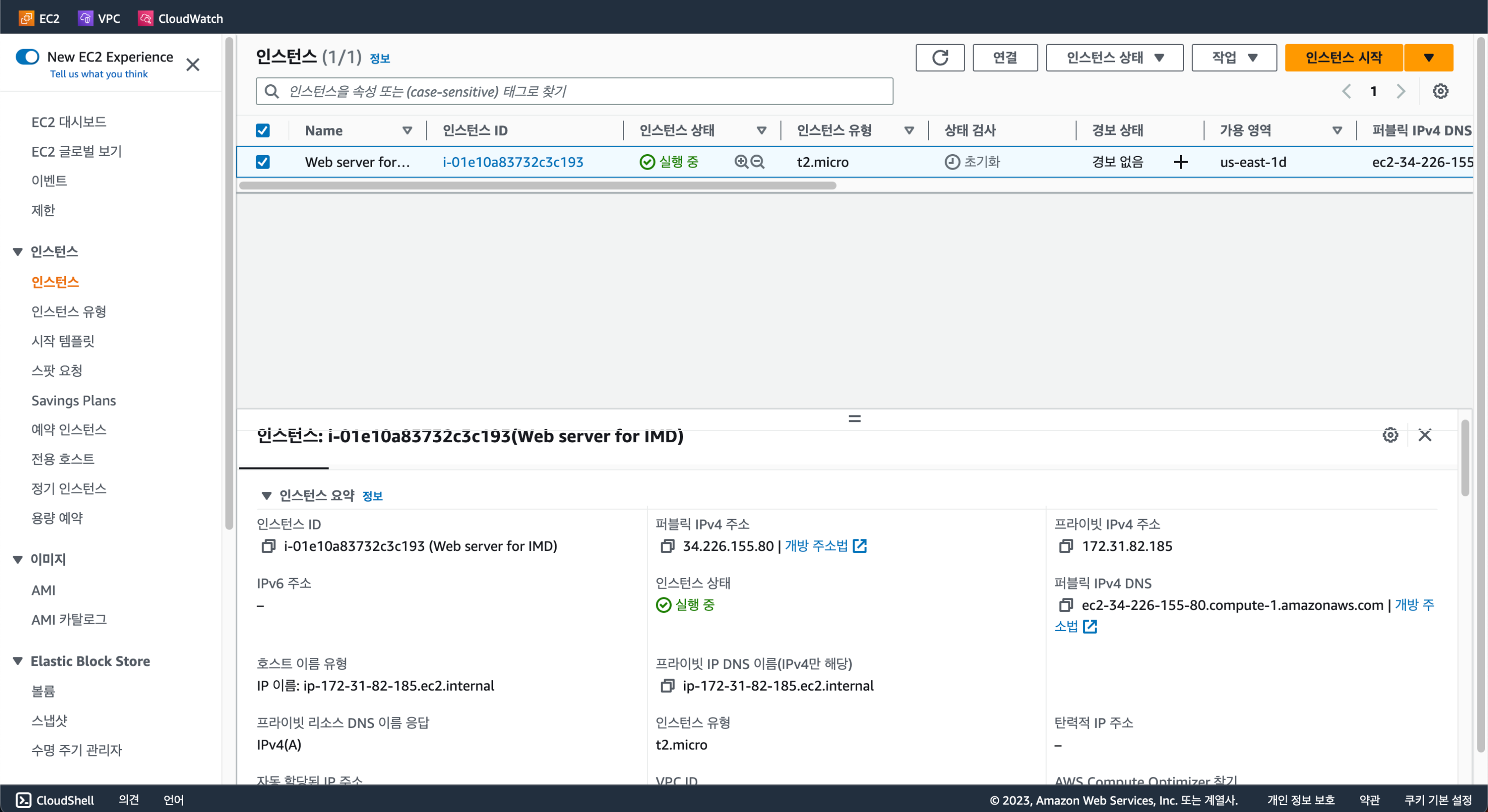1488x812 pixels.
Task: Click the 연결 connect button
Action: [1004, 58]
